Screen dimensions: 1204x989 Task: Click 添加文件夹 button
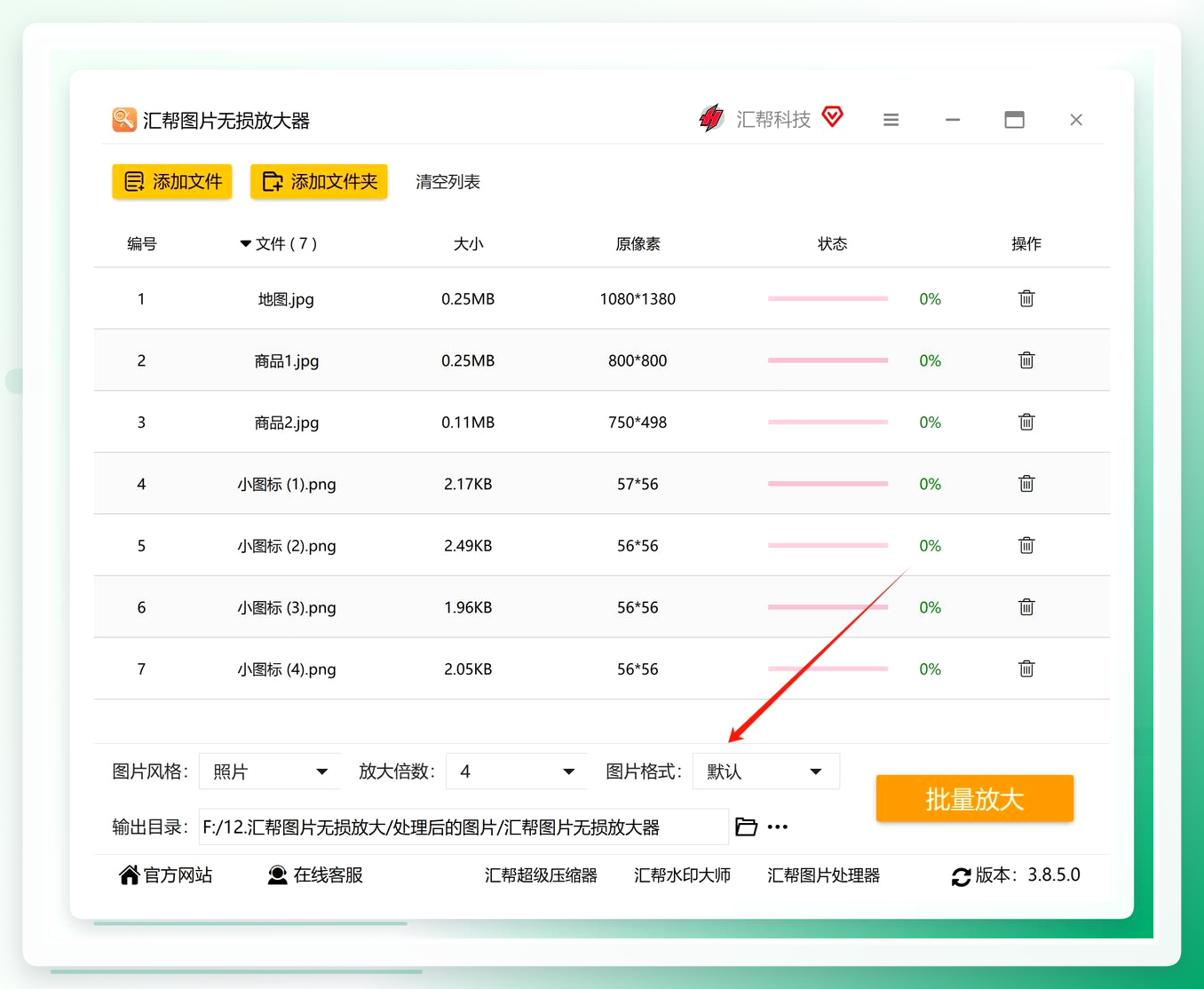pyautogui.click(x=319, y=181)
